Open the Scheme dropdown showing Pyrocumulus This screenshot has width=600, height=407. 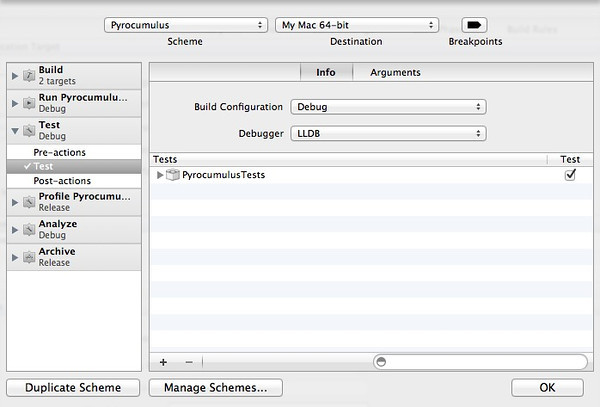pos(186,25)
